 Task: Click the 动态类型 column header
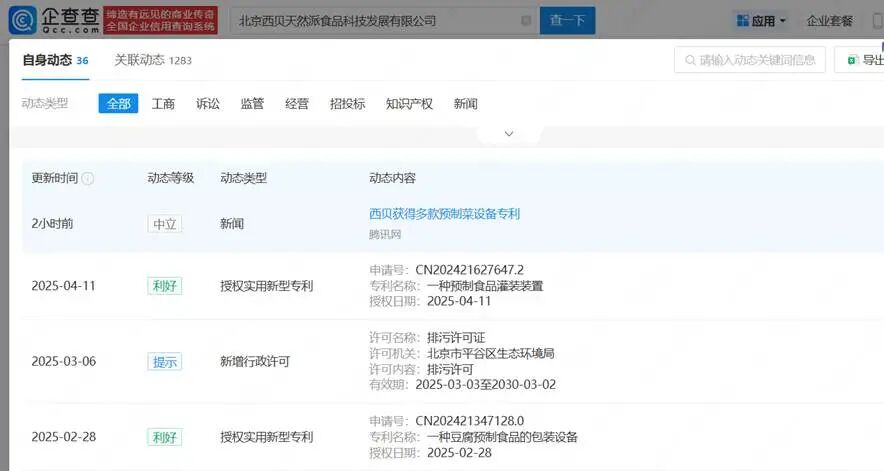point(244,178)
